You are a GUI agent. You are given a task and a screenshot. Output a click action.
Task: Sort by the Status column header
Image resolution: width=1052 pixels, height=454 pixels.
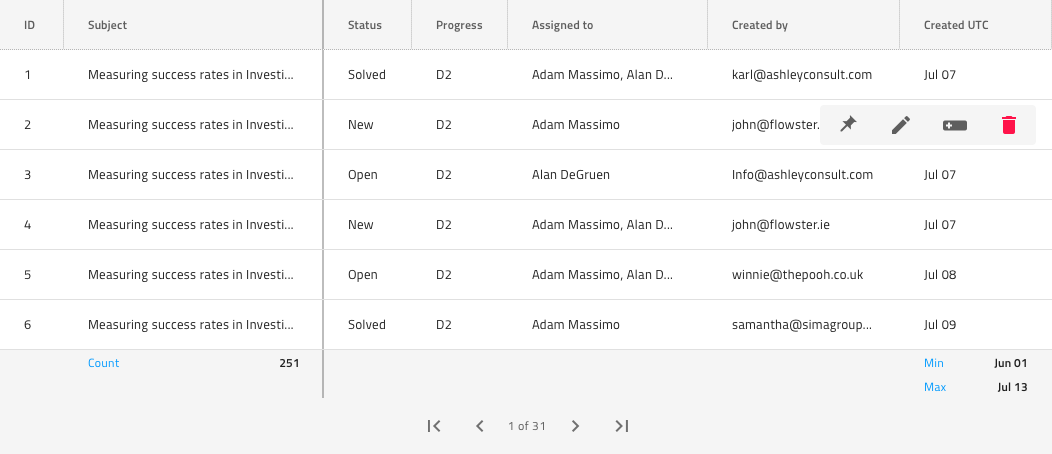[x=365, y=25]
